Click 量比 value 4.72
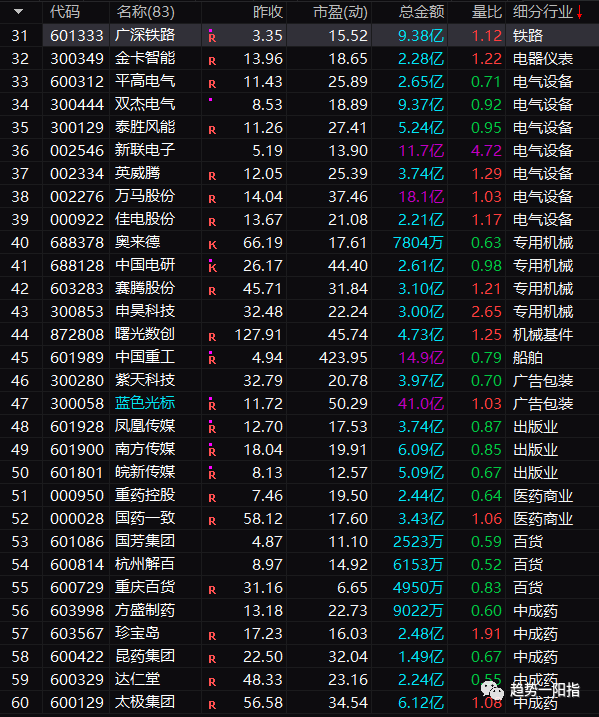This screenshot has width=599, height=717. (487, 150)
